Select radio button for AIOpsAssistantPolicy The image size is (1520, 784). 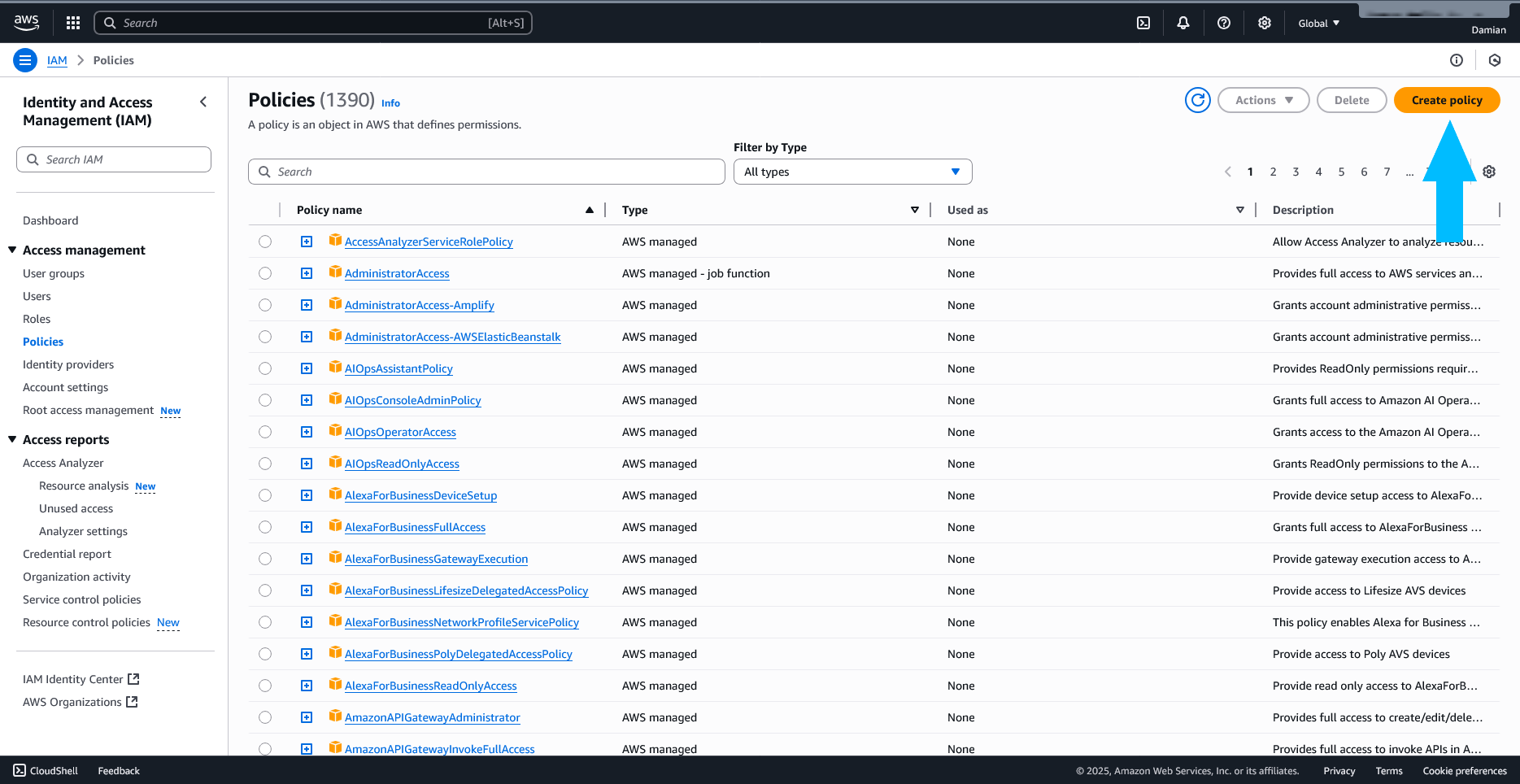pos(265,368)
